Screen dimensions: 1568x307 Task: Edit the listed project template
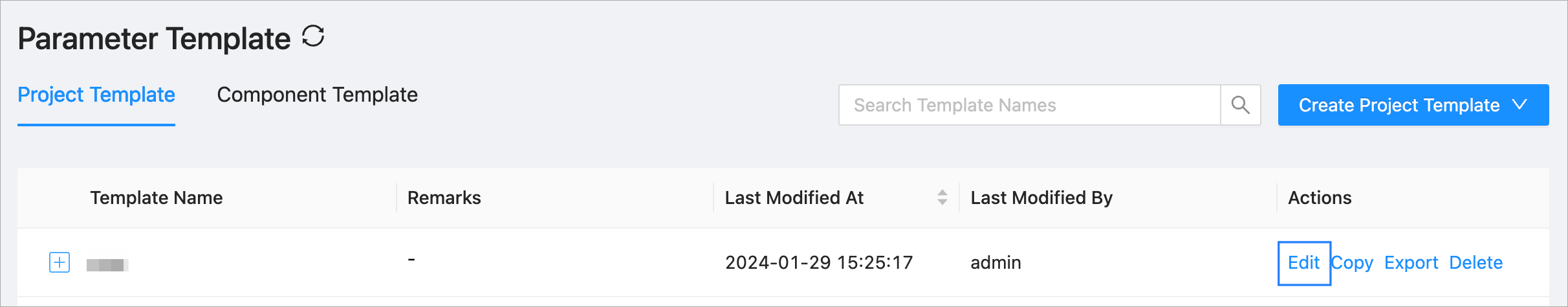(1303, 262)
